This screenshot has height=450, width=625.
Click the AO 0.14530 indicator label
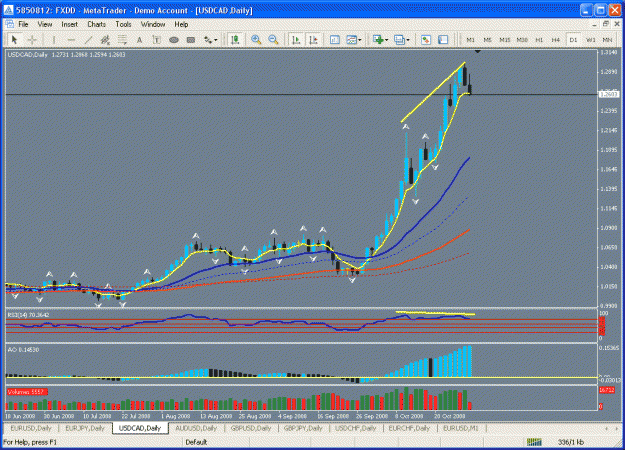point(23,350)
